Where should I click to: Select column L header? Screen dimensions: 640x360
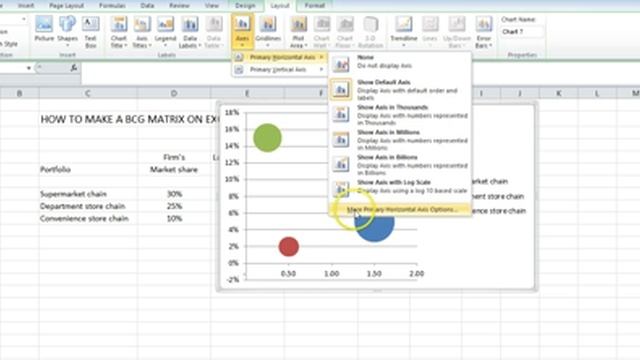point(597,93)
